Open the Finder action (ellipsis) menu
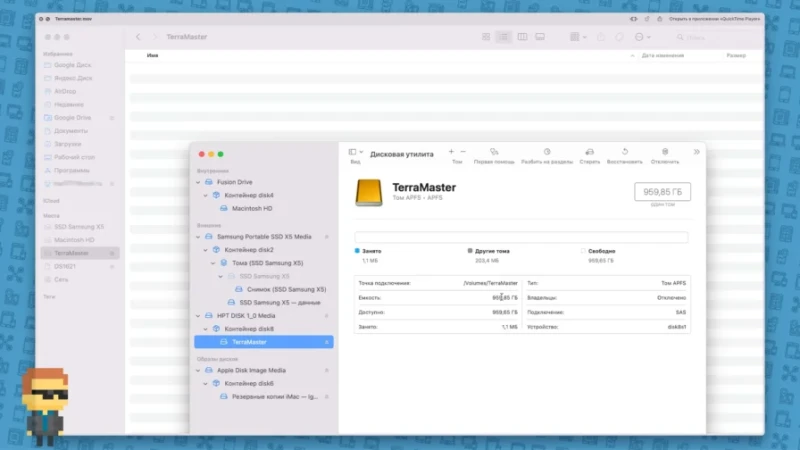The width and height of the screenshot is (800, 450). pos(642,37)
